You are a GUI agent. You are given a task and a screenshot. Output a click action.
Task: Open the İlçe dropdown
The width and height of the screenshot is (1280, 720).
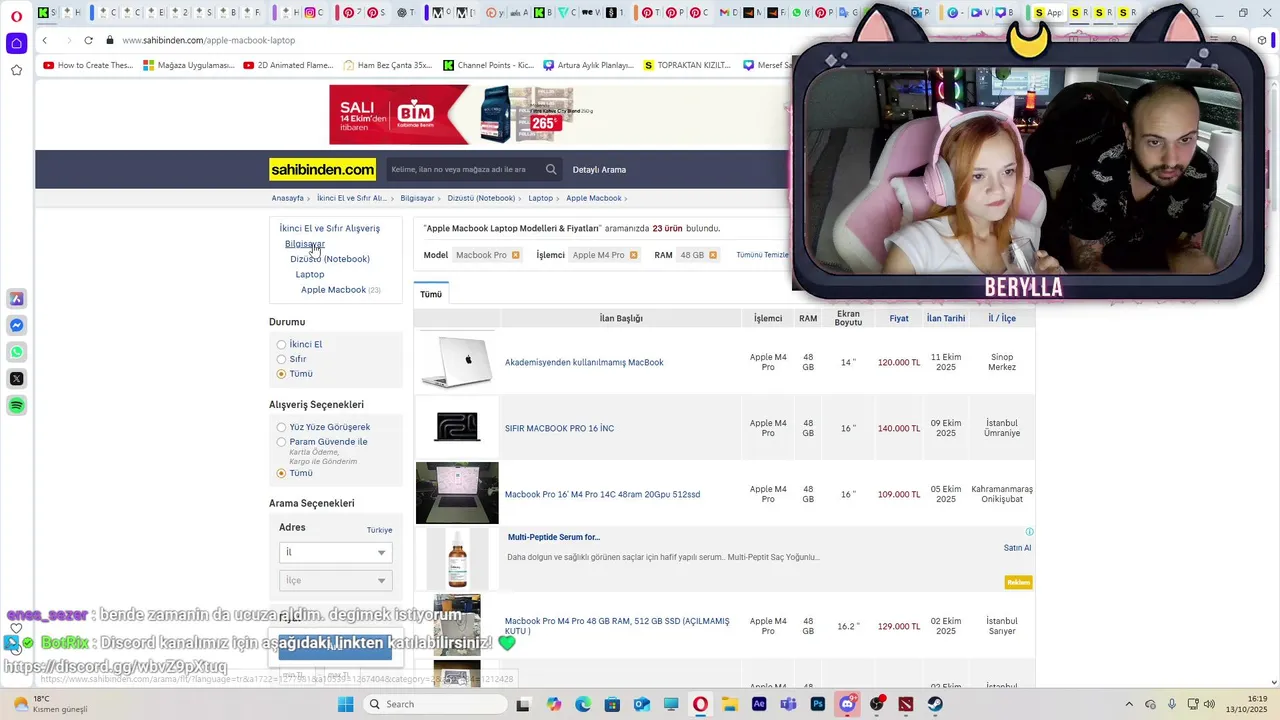335,580
